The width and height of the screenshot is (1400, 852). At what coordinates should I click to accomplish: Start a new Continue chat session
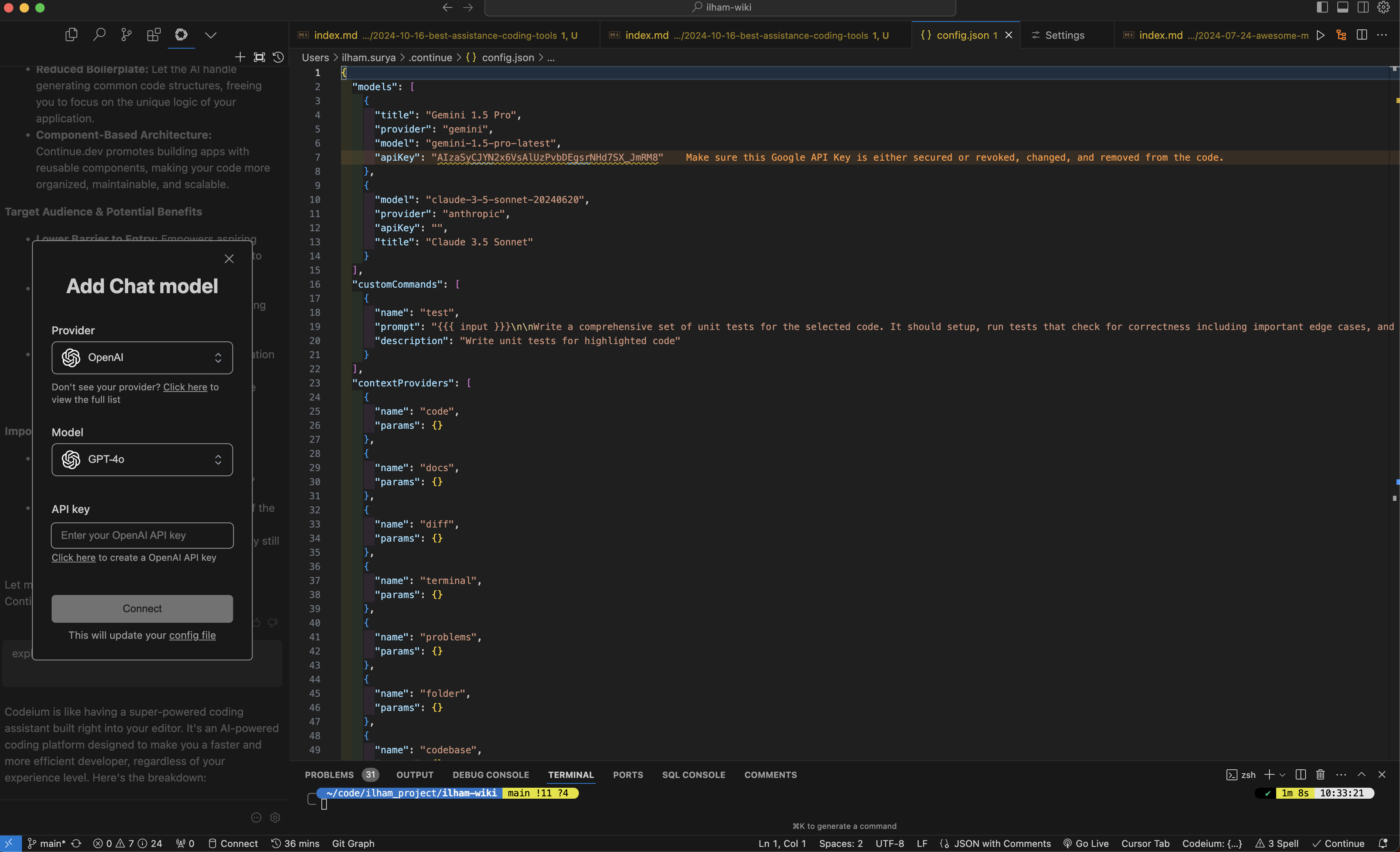240,57
